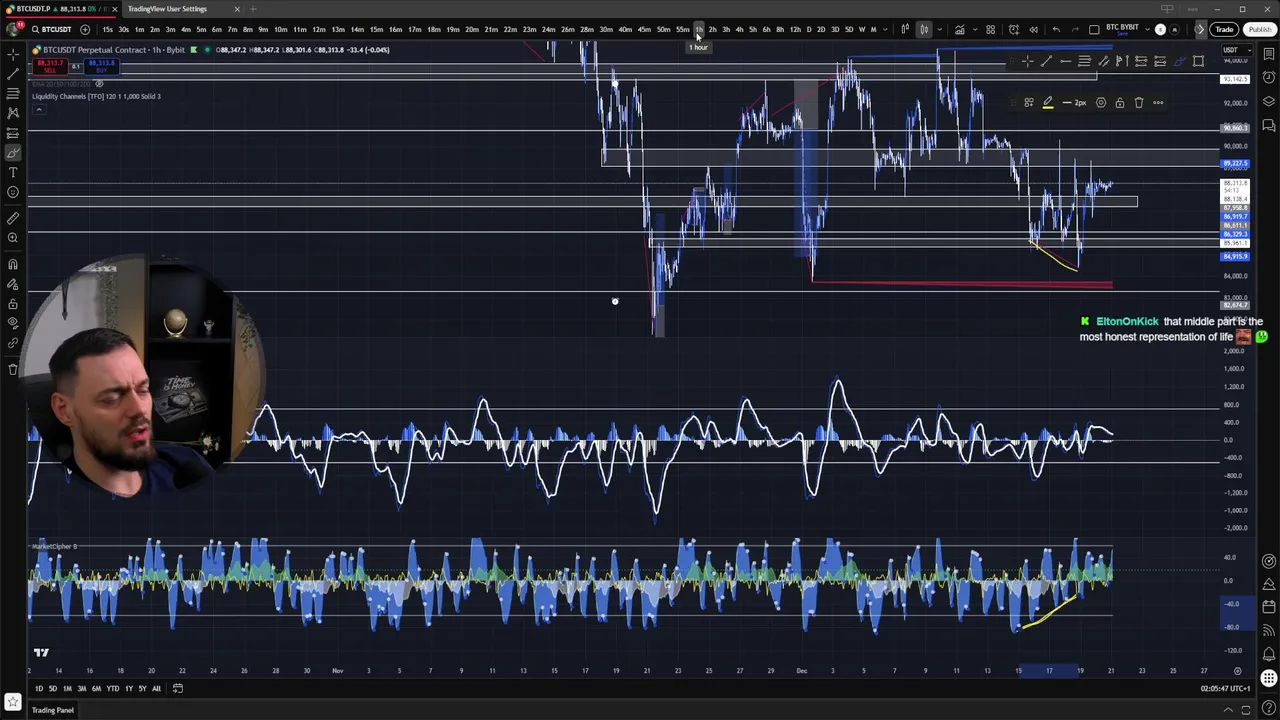Select trend line in floating drawing toolbar
Screen dimensions: 1280x720
coord(1046,61)
